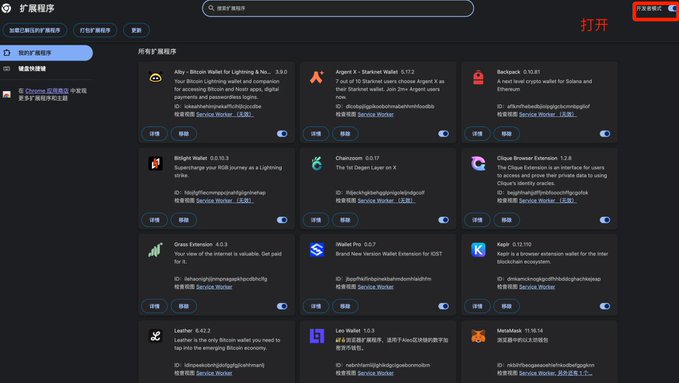Viewport: 679px width, 383px height.
Task: Remove the Grass Extension
Action: coord(184,306)
